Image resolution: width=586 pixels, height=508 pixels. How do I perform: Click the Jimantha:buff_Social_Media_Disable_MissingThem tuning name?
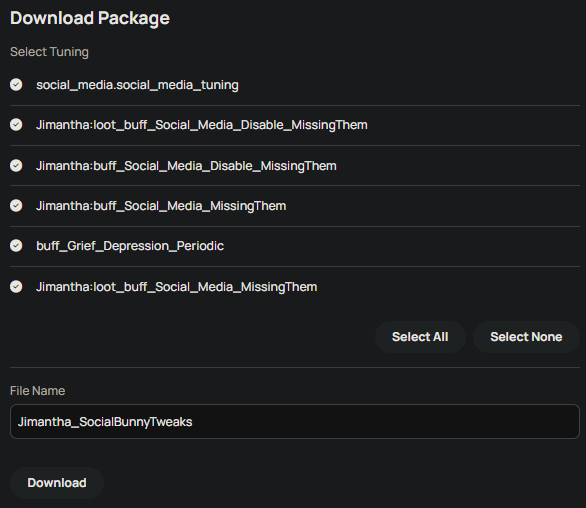click(186, 166)
